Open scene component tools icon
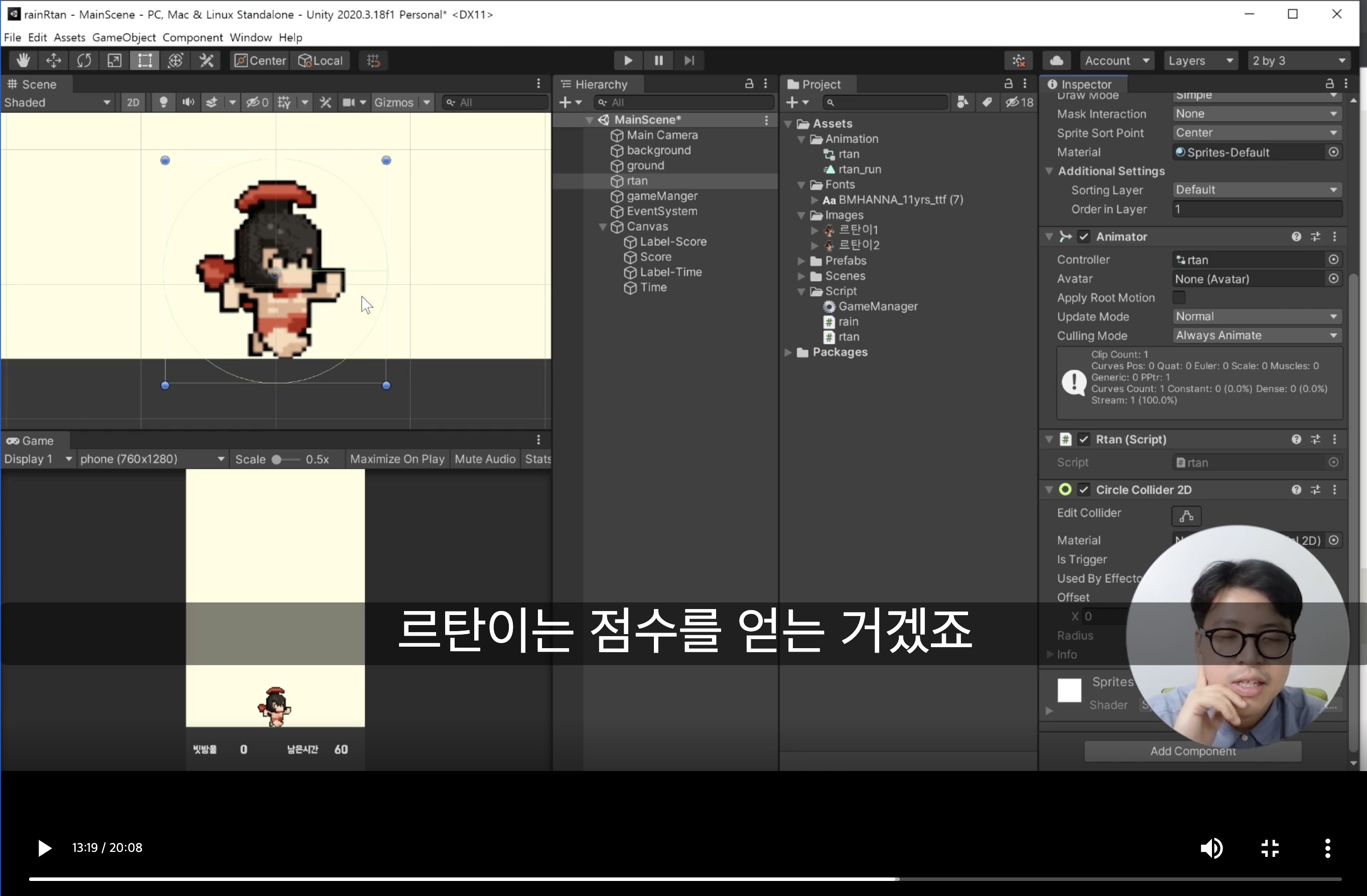Screen dimensions: 1367x896 [x=326, y=102]
